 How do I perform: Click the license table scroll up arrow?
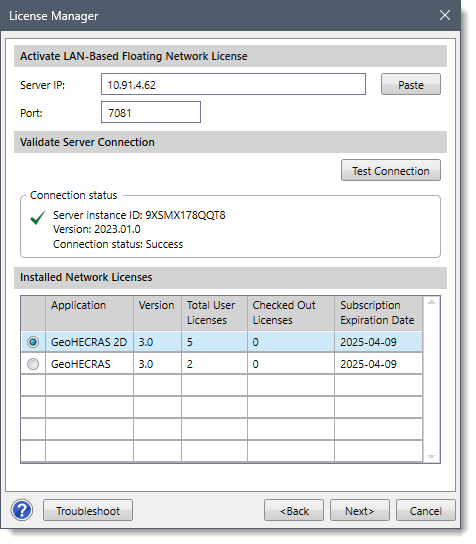pos(431,302)
